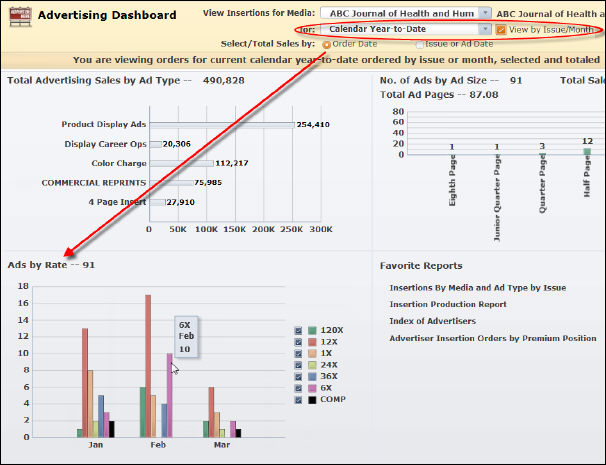Image resolution: width=606 pixels, height=465 pixels.
Task: Toggle the COMP legend checkbox
Action: pyautogui.click(x=298, y=400)
